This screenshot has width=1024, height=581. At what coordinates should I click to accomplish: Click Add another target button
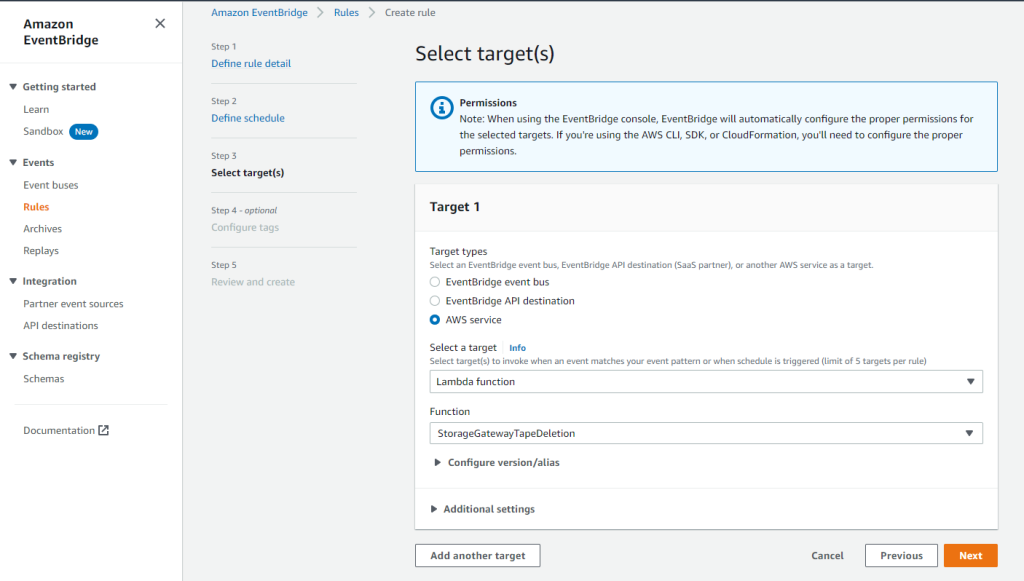[477, 556]
